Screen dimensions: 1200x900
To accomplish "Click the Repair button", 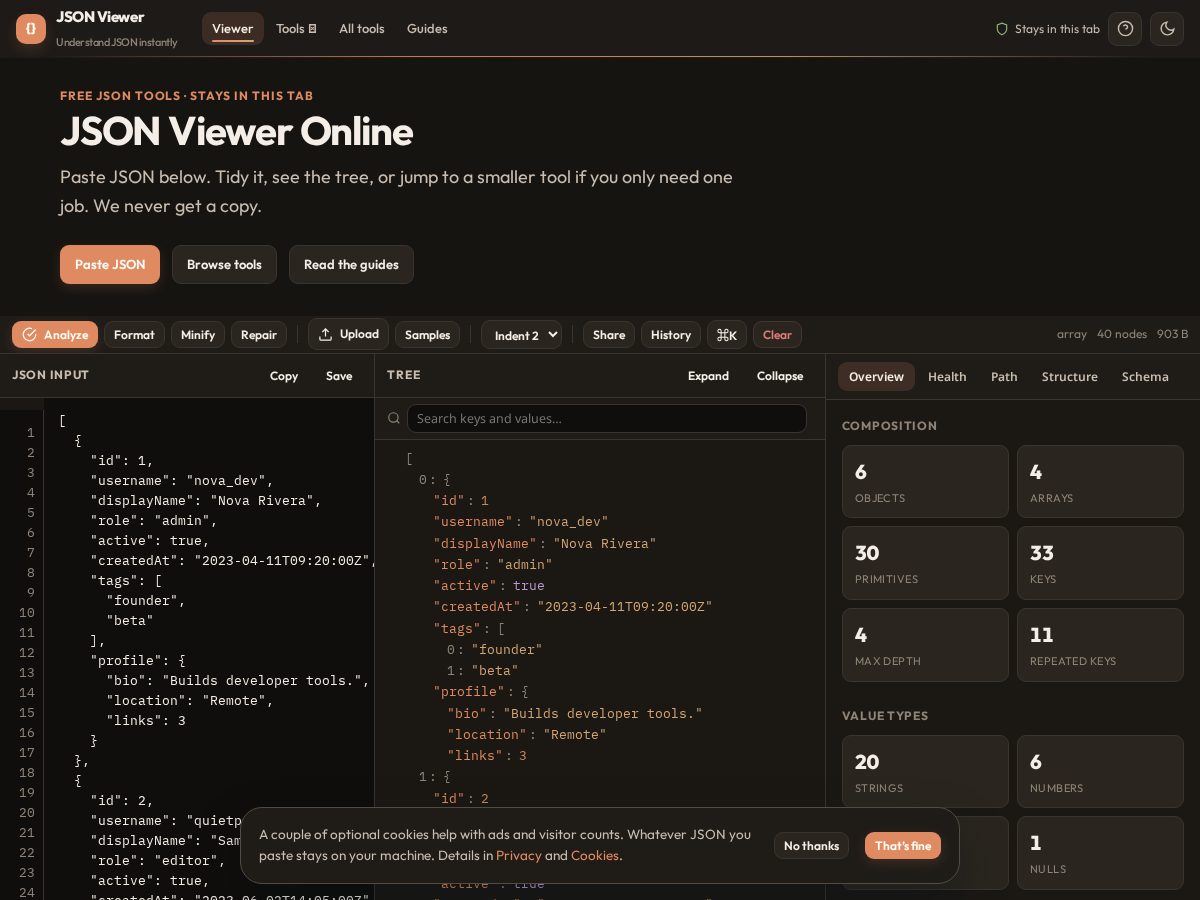I will point(259,335).
